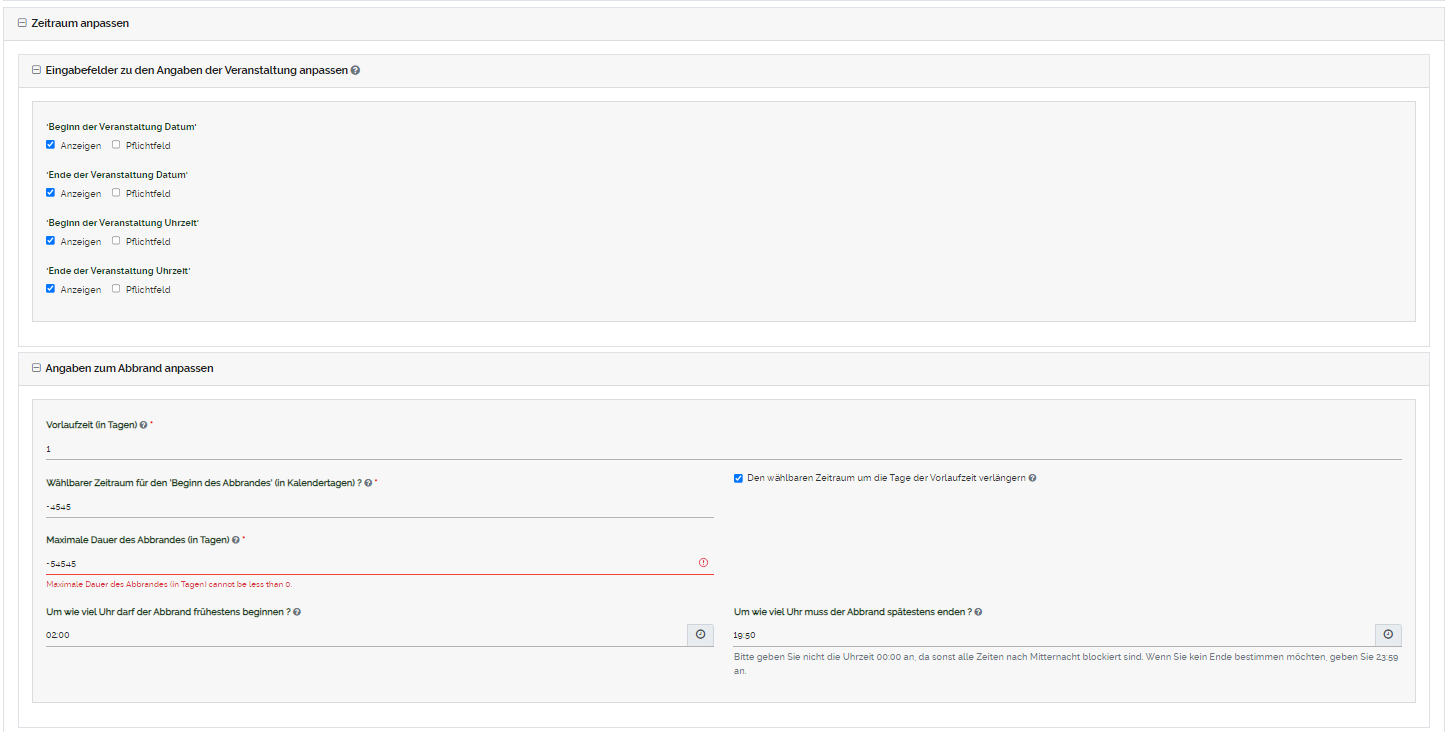Click help icon beside Maximale Dauer label

[x=235, y=540]
